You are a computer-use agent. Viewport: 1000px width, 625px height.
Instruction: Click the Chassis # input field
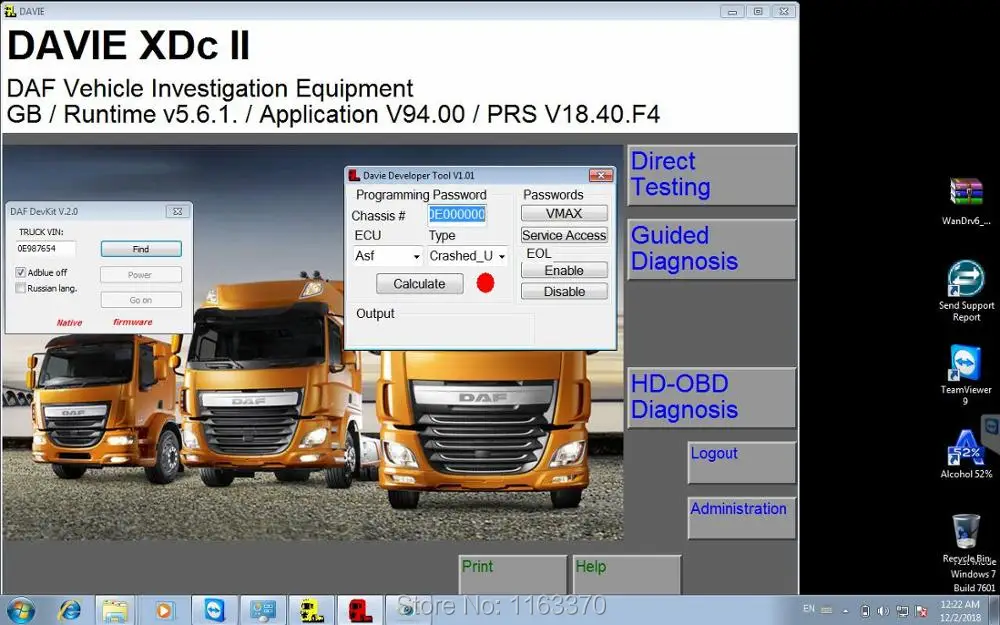pos(457,214)
